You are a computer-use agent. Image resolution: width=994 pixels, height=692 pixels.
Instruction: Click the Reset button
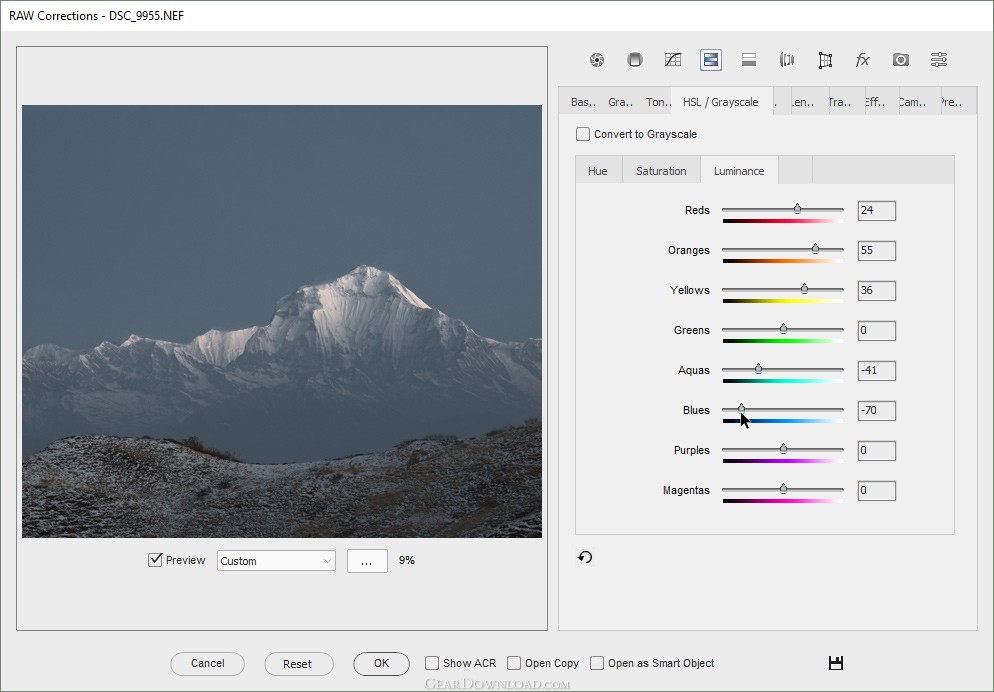pos(297,663)
